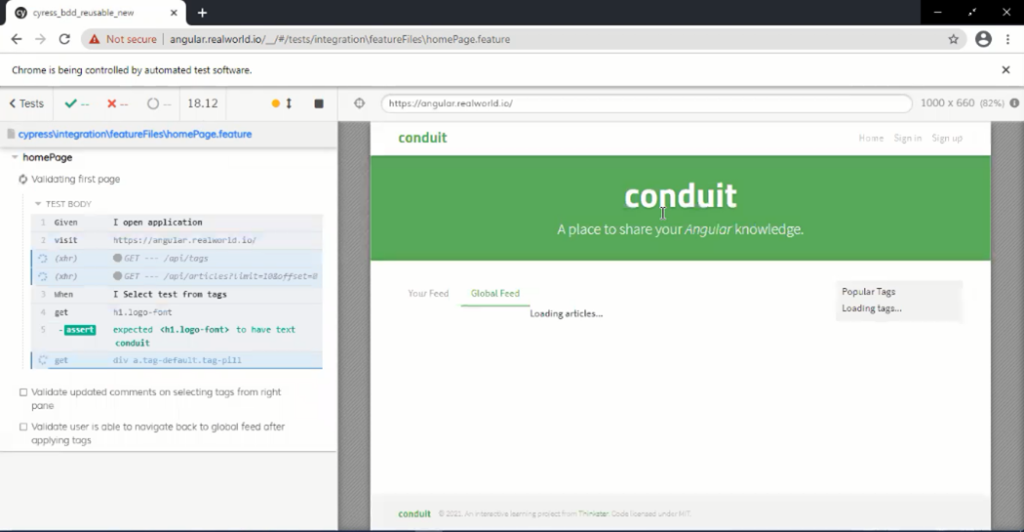Go back with the browser back arrow
1024x532 pixels.
click(x=16, y=39)
